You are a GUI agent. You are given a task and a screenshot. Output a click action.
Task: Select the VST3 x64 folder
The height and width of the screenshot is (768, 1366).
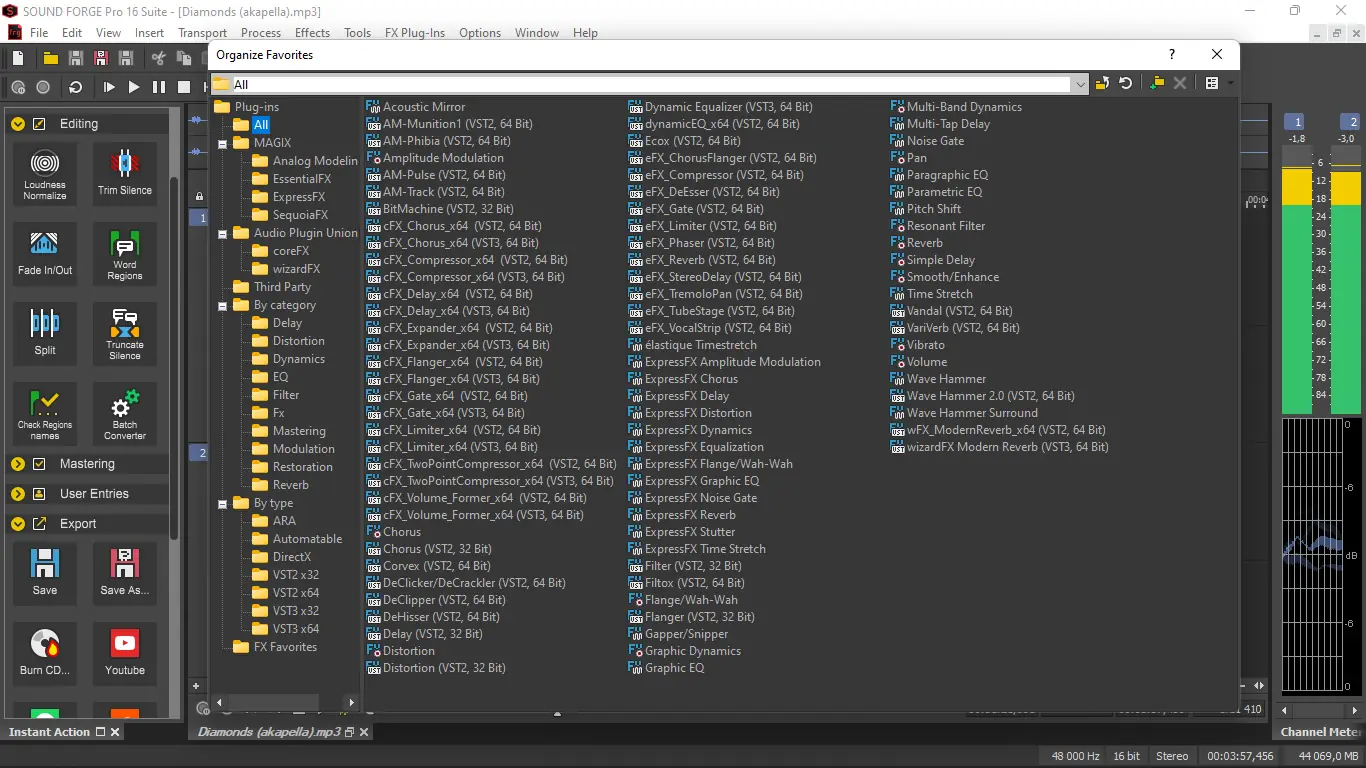[x=286, y=629]
